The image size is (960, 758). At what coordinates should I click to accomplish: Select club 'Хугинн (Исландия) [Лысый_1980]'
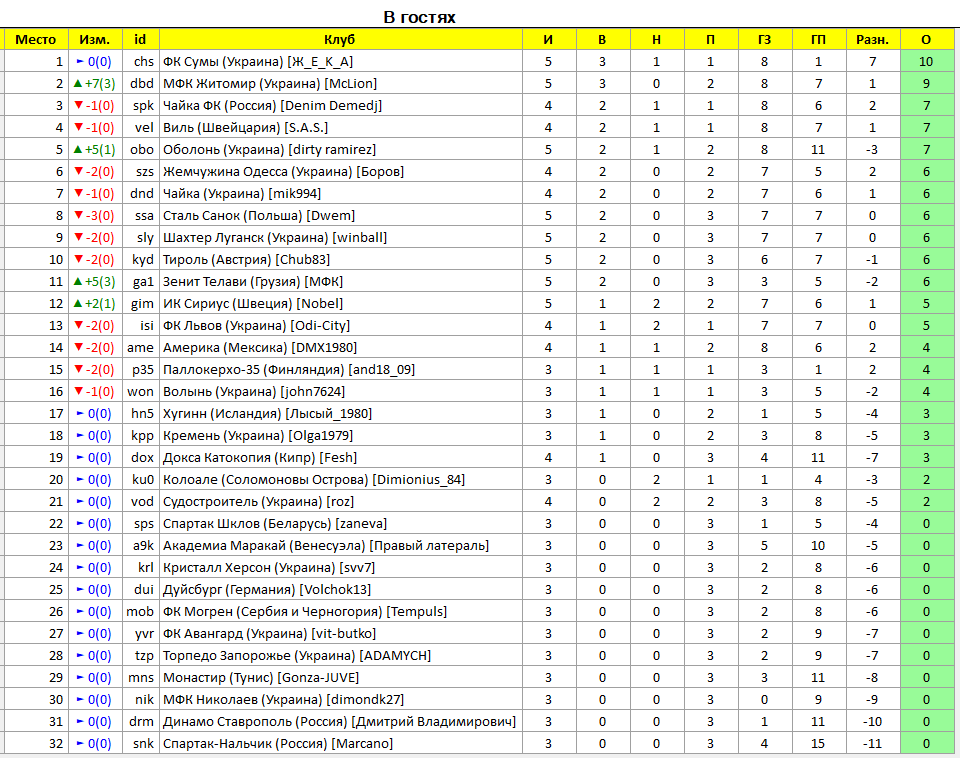[268, 415]
